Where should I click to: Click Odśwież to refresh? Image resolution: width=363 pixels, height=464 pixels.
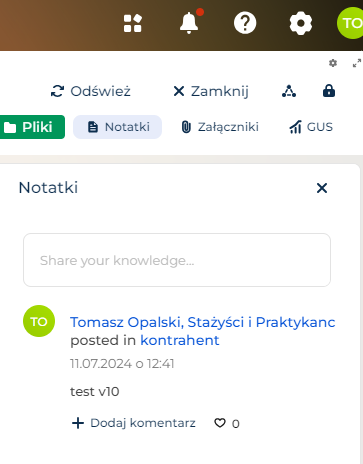coord(91,91)
